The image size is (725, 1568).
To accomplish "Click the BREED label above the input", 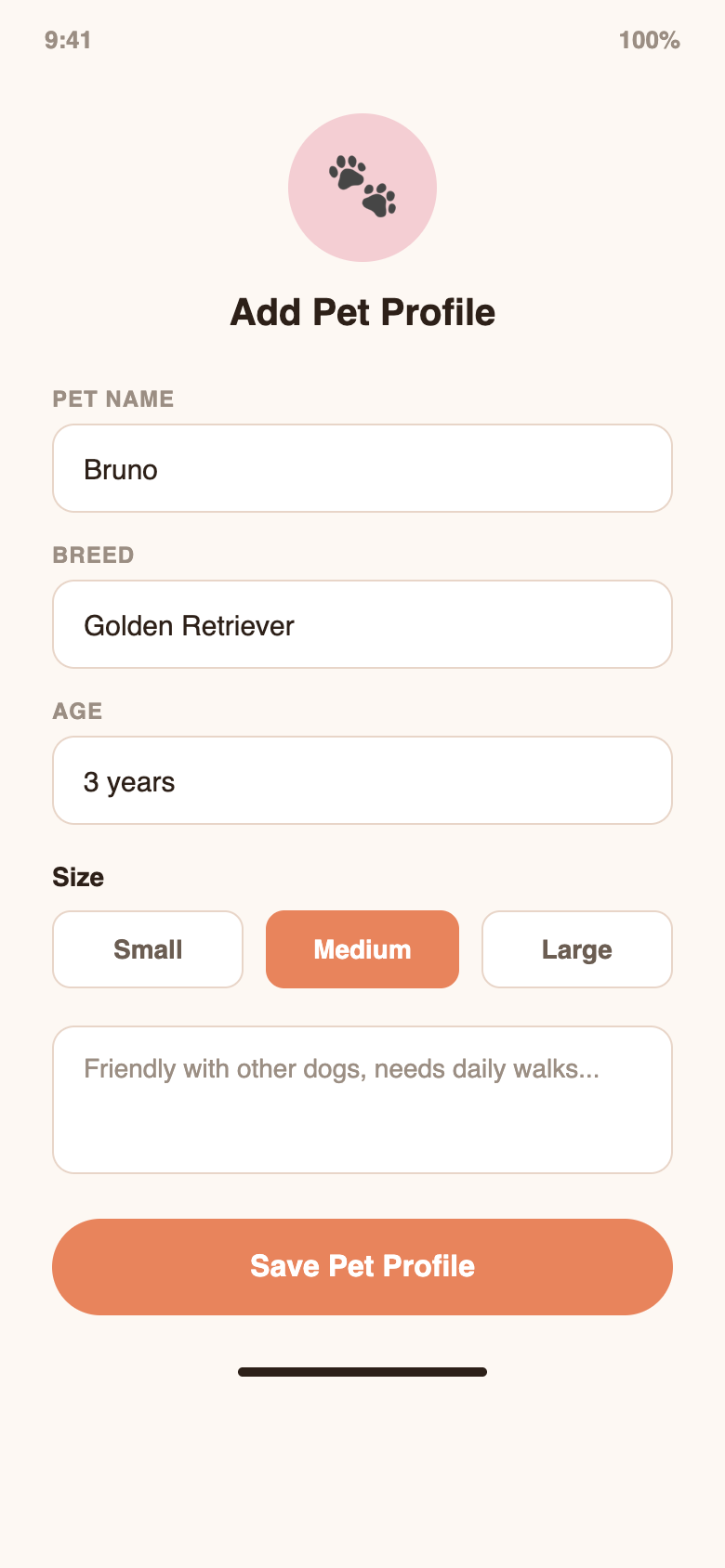I will (94, 555).
